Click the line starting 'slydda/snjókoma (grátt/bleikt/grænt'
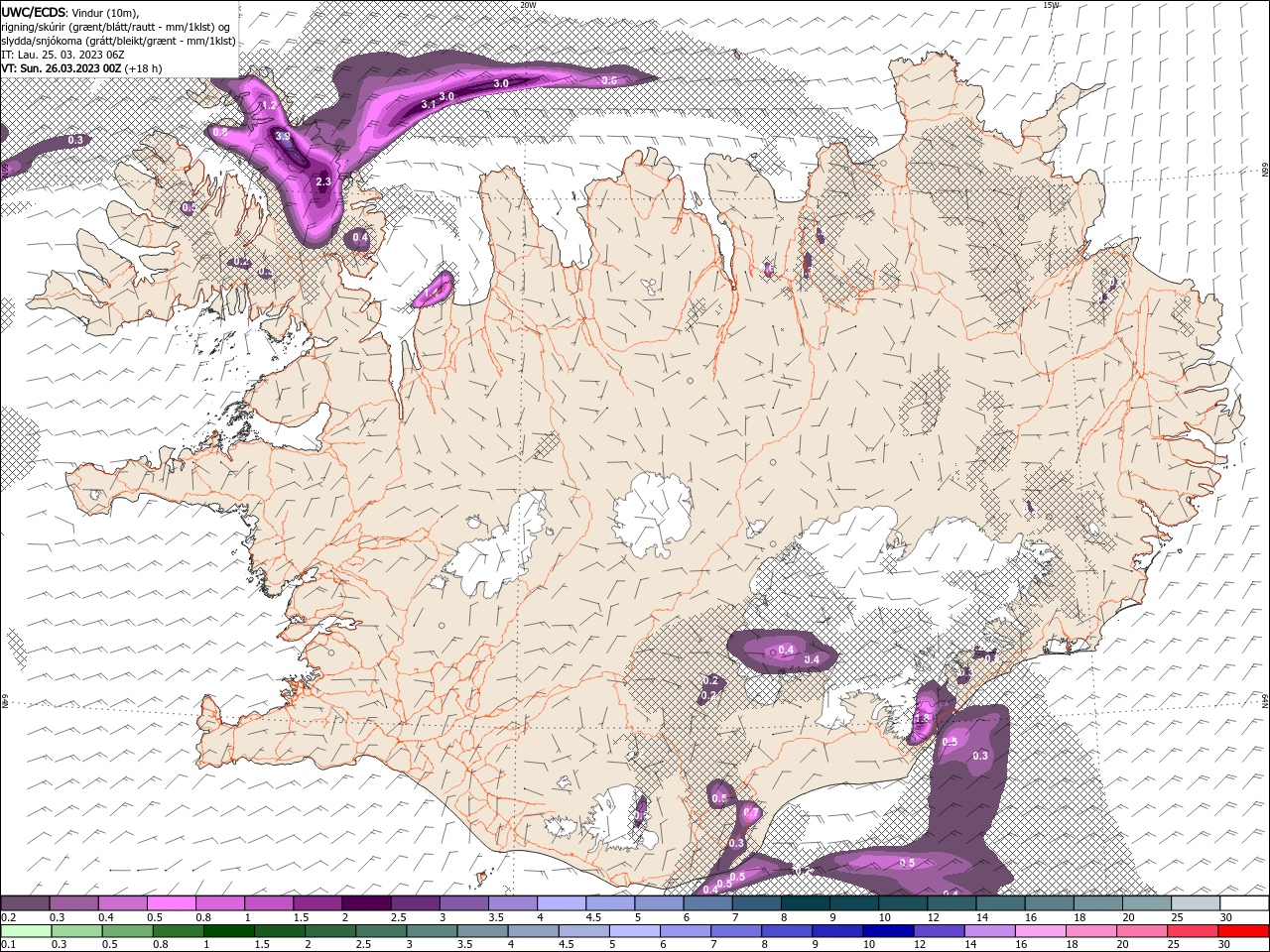The image size is (1270, 952). pos(118,41)
